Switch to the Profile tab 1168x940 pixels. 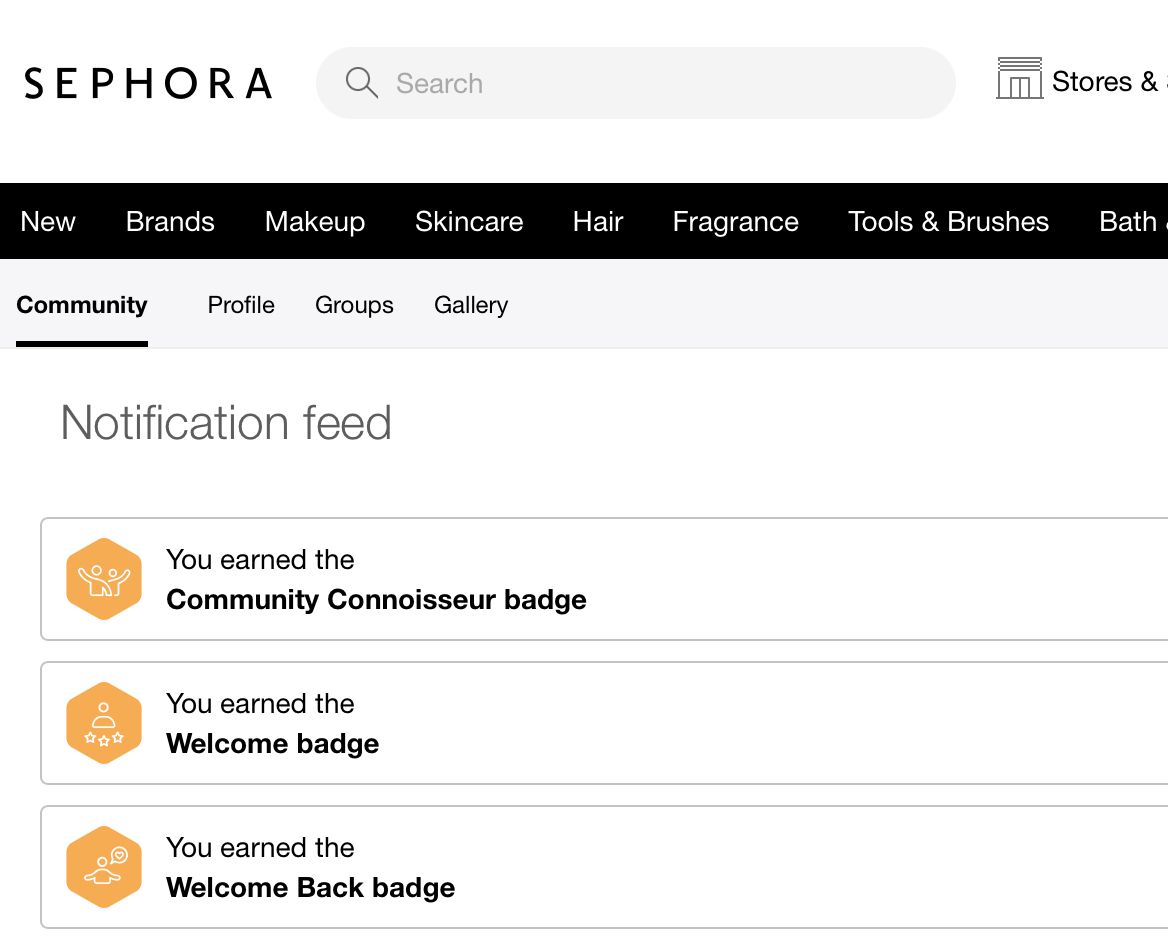click(240, 305)
